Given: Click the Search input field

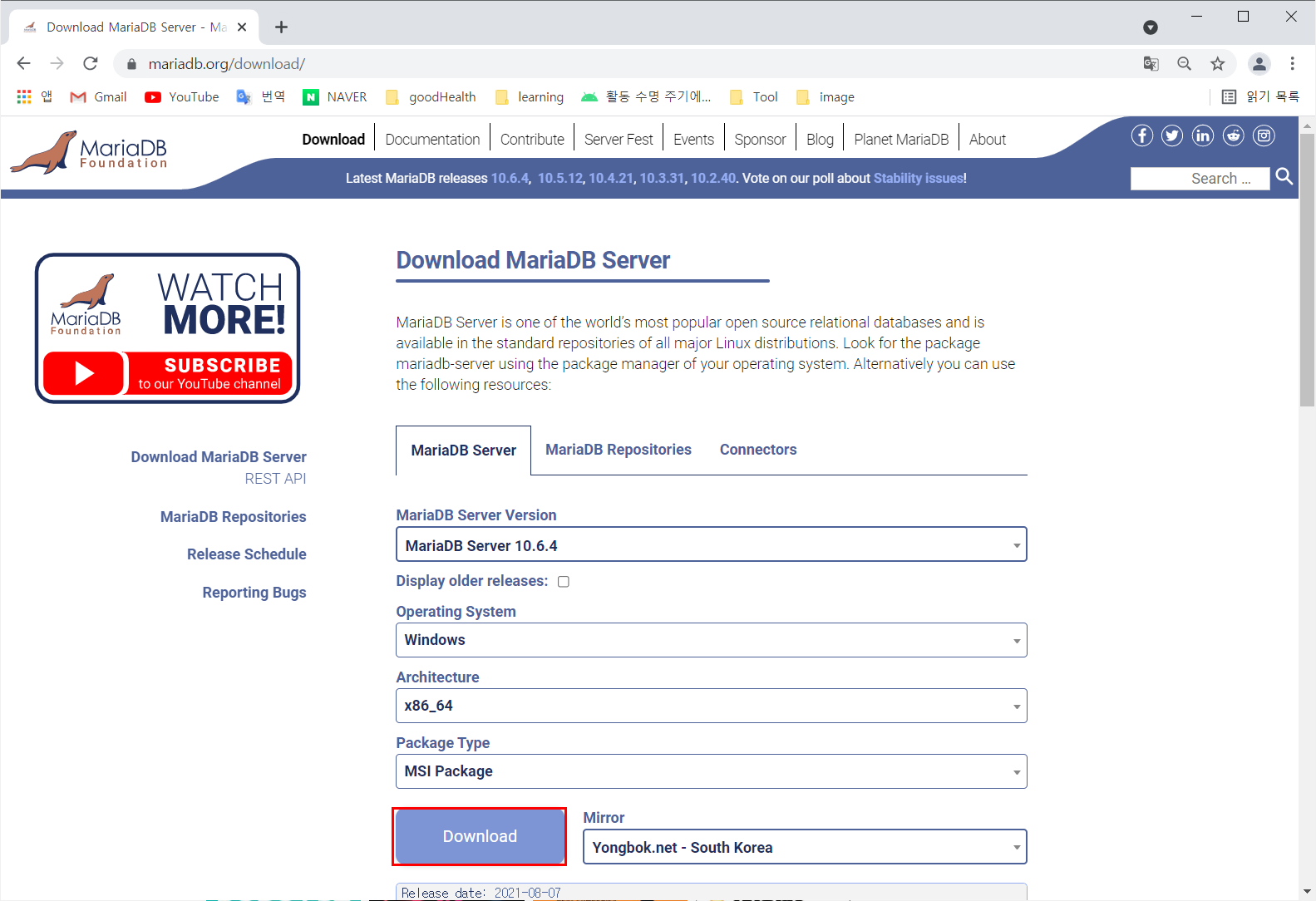Looking at the screenshot, I should coord(1200,178).
